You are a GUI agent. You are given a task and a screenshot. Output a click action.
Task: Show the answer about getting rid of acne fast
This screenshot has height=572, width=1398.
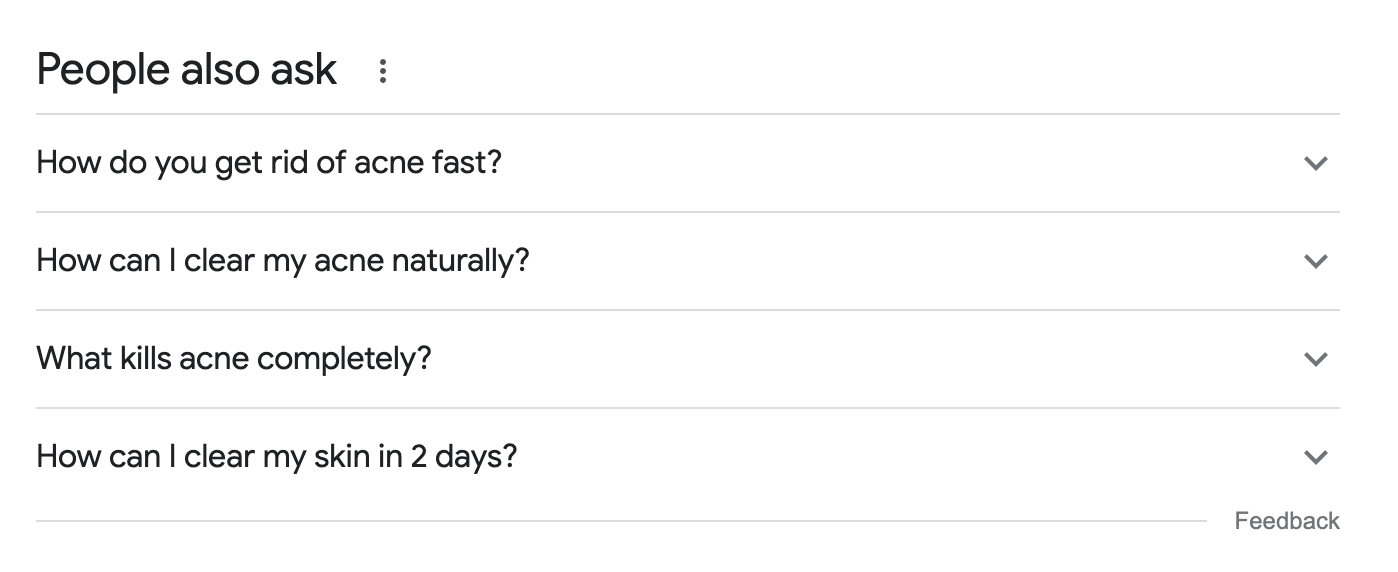688,163
